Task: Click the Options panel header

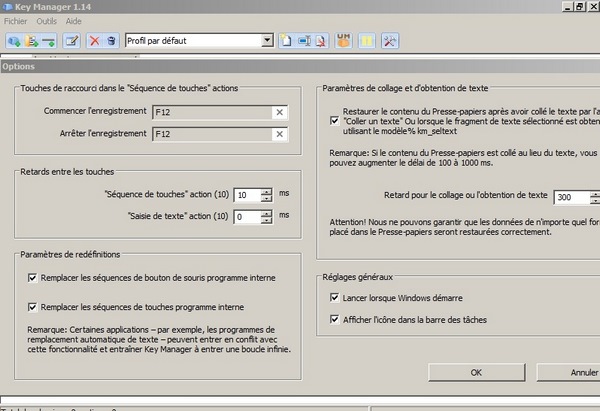Action: pyautogui.click(x=300, y=67)
